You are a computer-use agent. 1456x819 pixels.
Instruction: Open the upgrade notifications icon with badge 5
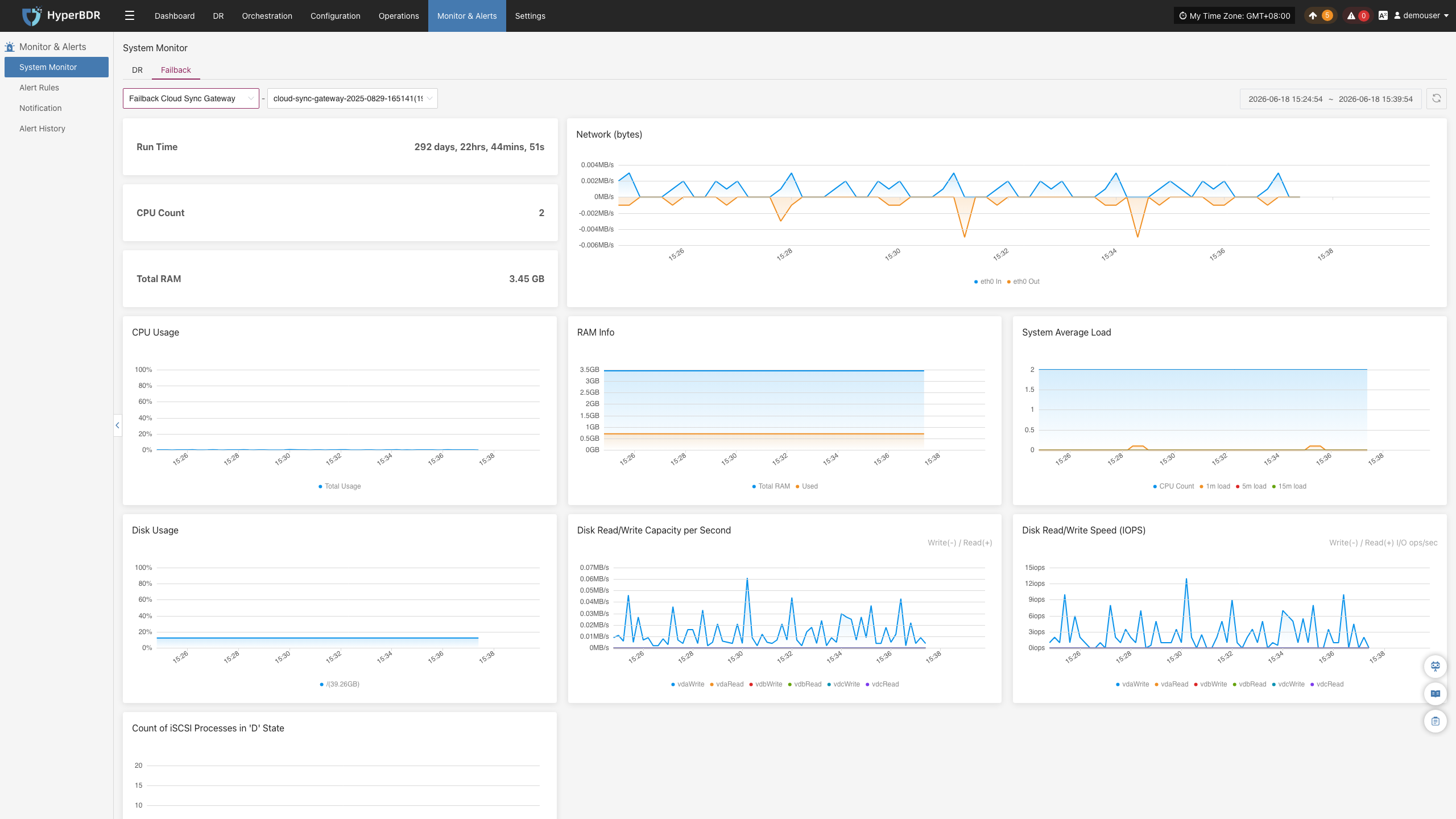[1319, 16]
